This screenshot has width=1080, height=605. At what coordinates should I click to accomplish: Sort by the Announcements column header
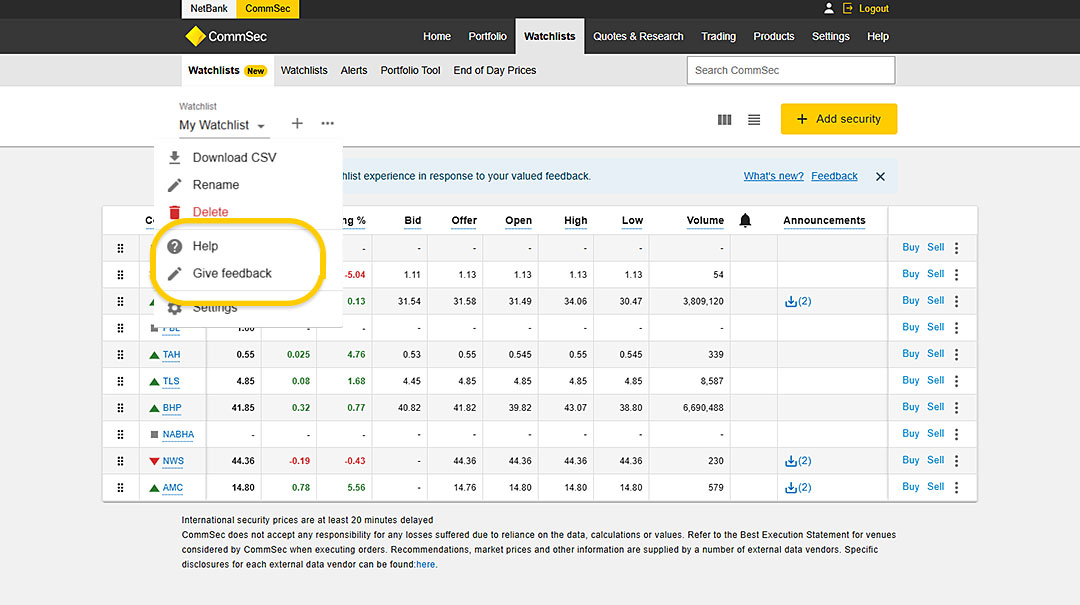824,221
